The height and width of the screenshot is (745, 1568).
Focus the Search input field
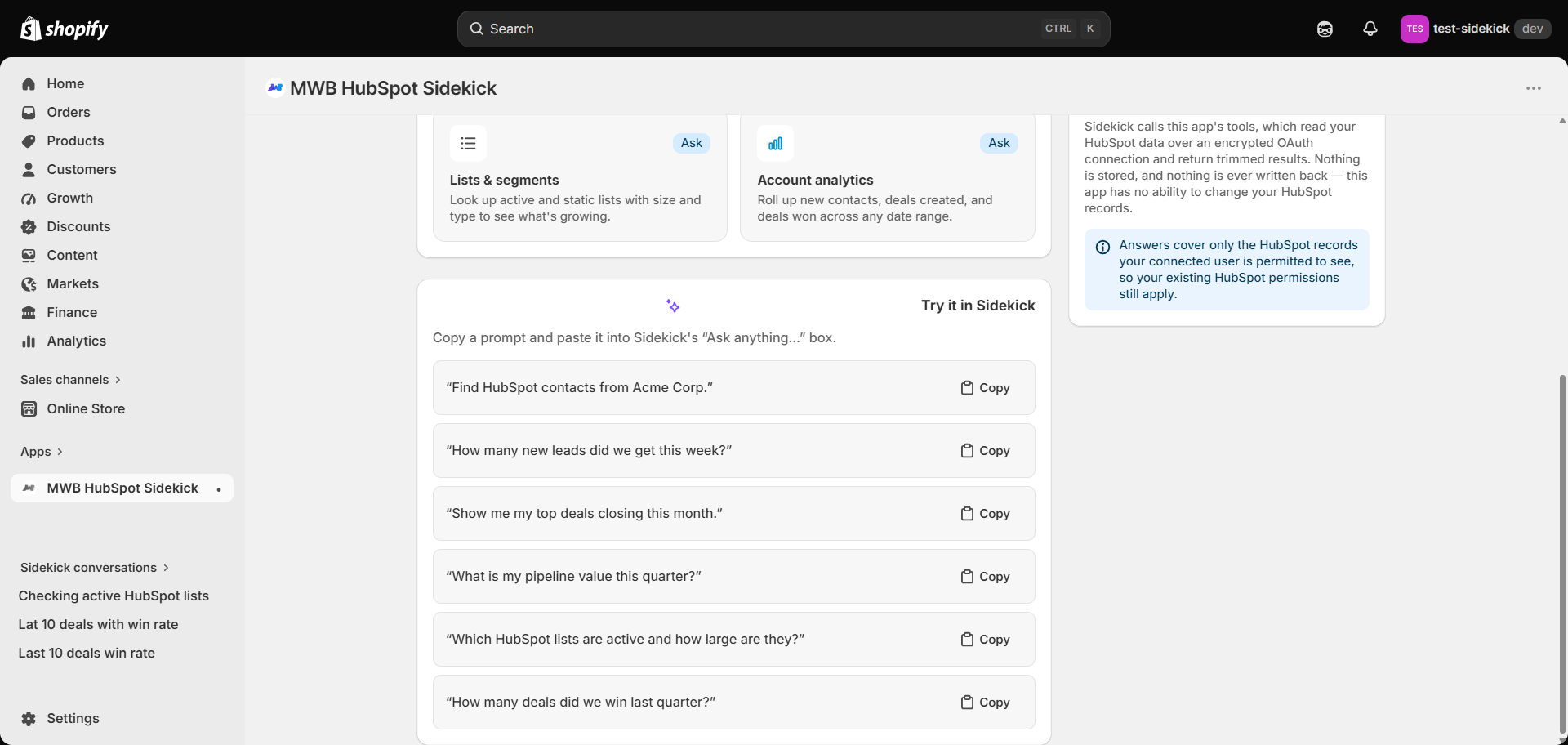pyautogui.click(x=784, y=29)
